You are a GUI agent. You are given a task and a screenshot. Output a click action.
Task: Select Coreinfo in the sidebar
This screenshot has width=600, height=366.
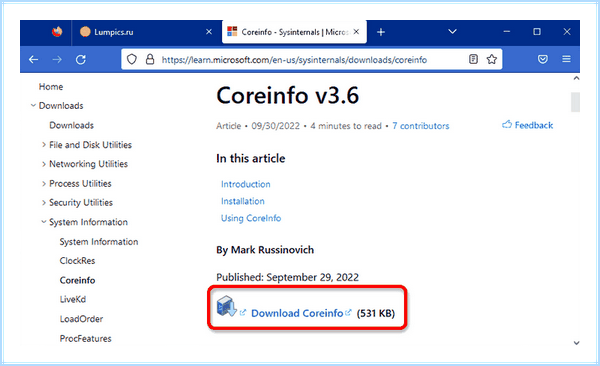click(x=77, y=280)
